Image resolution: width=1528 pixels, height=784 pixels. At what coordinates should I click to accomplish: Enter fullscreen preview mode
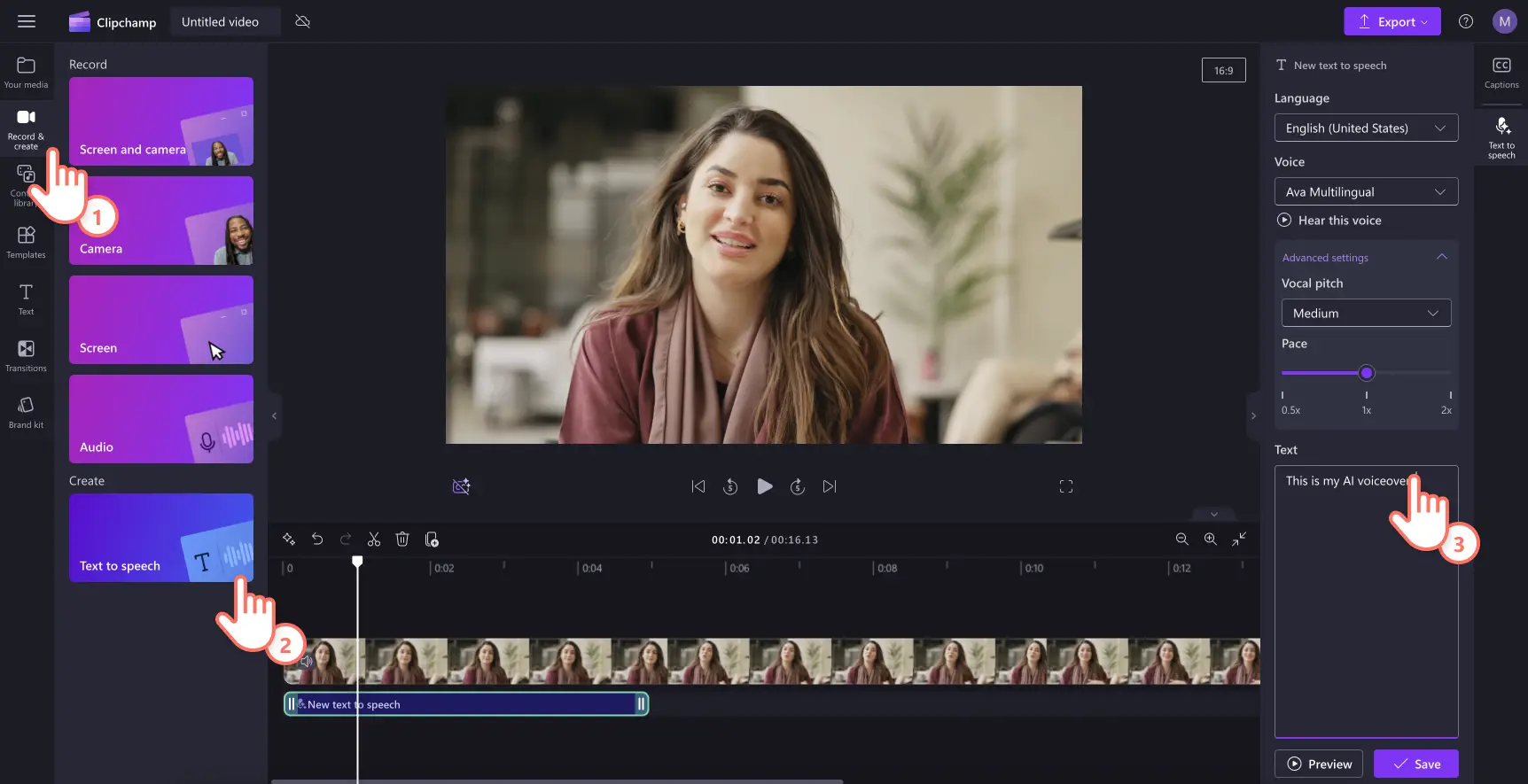(x=1066, y=486)
